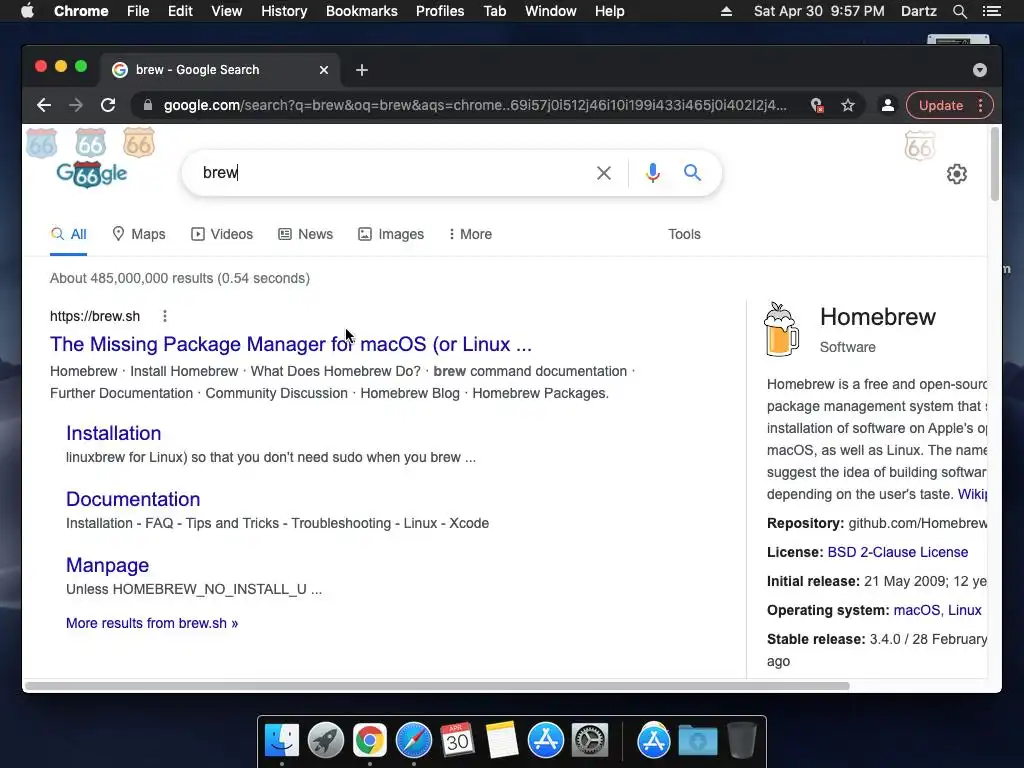Open 'The Missing Package Manager for macOS' result
The image size is (1024, 768).
[291, 344]
